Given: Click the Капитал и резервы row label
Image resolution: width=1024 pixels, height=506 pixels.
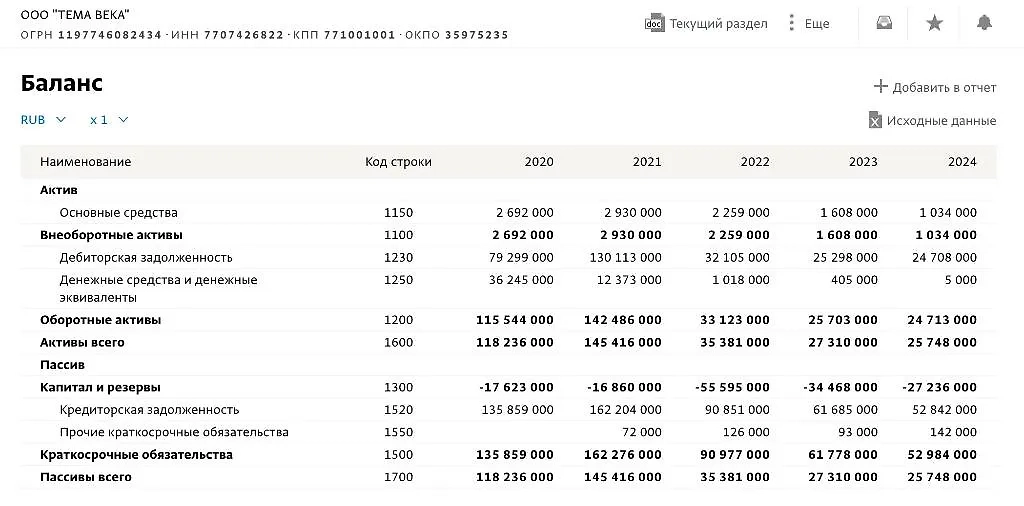Looking at the screenshot, I should click(x=100, y=388).
